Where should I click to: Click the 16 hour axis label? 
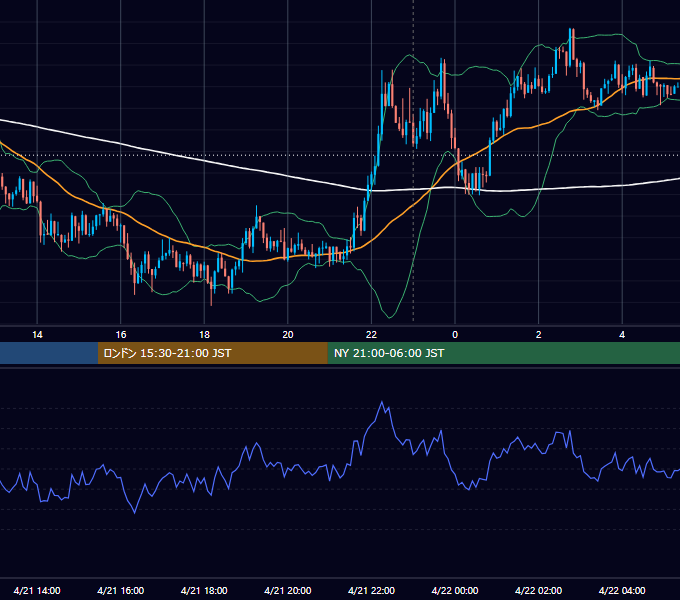[x=121, y=335]
